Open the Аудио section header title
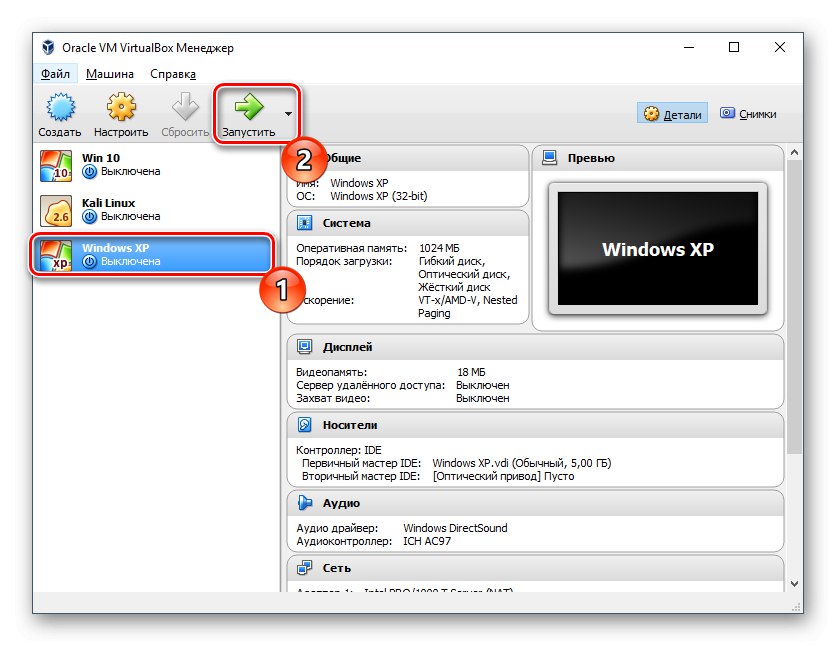Viewport: 836px width, 646px height. [341, 503]
